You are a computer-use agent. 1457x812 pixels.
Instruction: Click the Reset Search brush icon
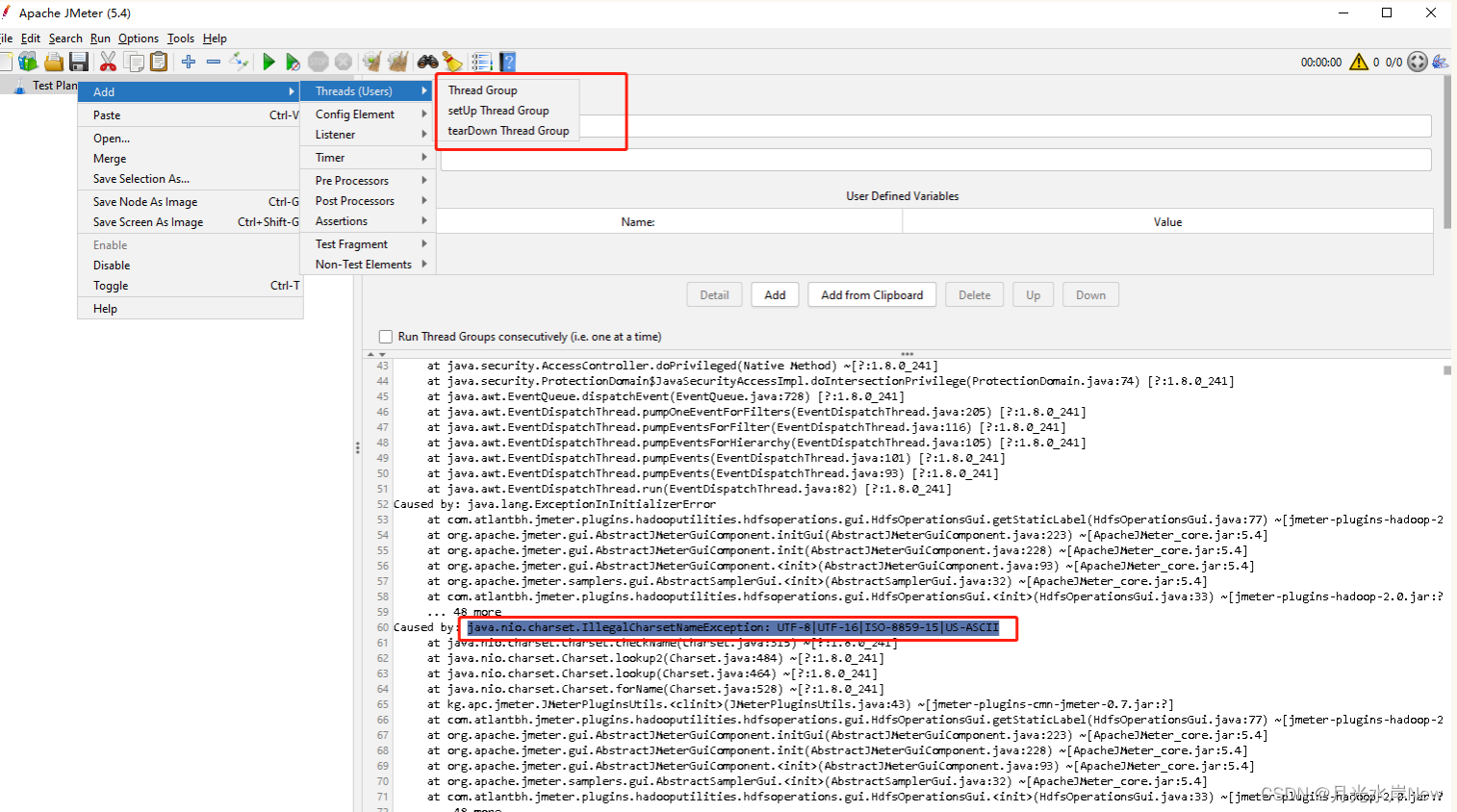pyautogui.click(x=452, y=62)
